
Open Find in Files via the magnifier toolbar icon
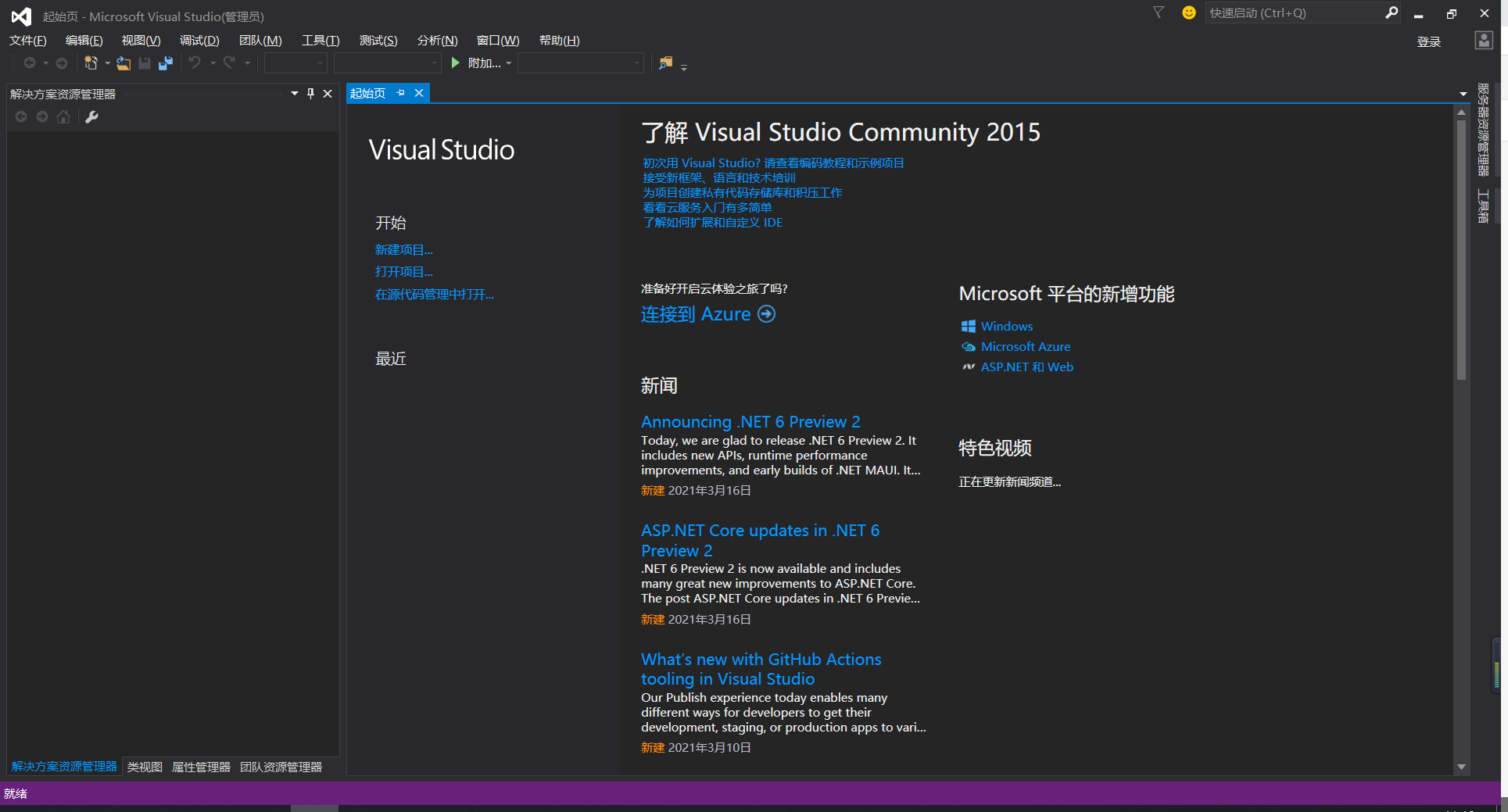click(x=665, y=63)
